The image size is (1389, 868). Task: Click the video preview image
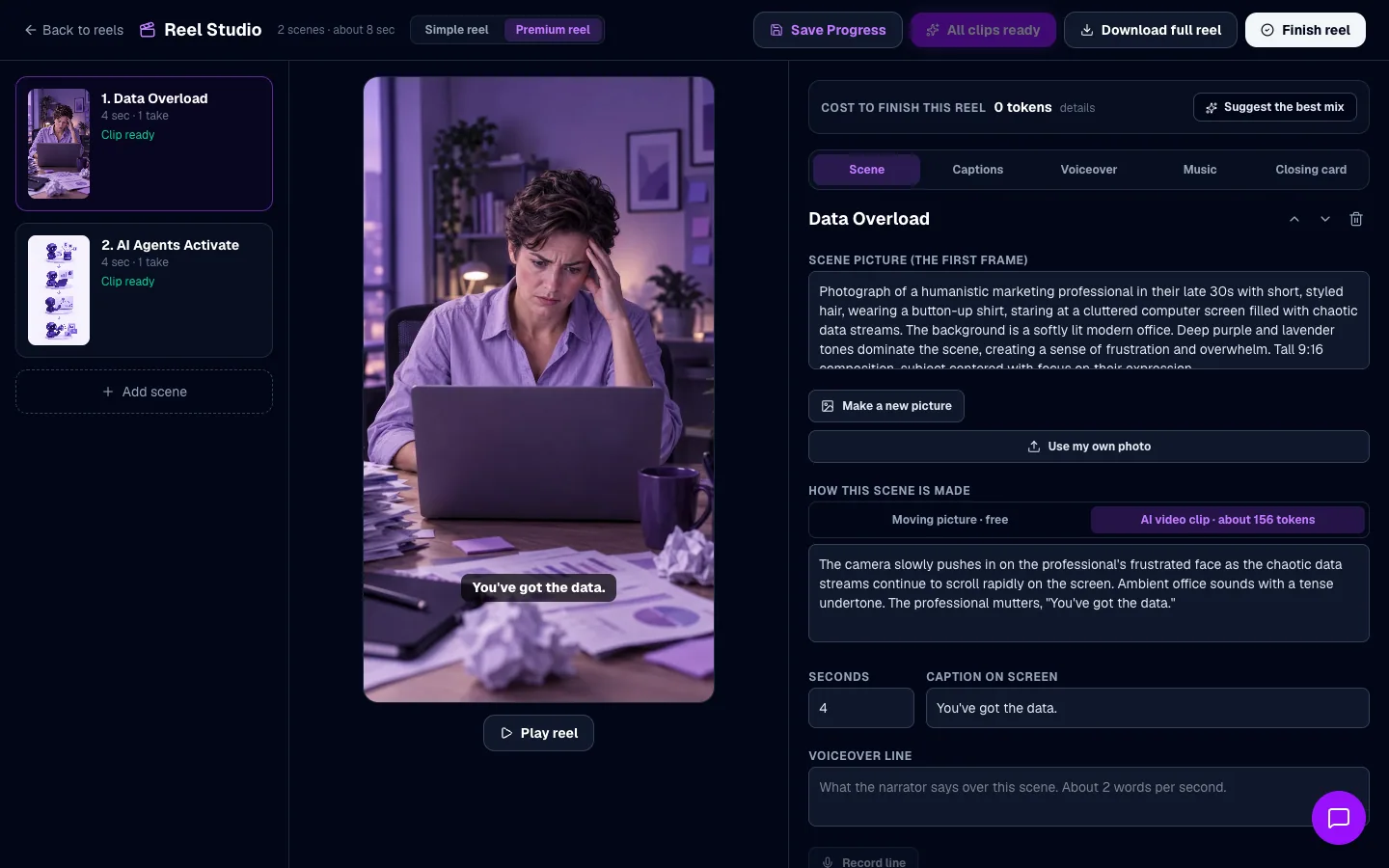538,390
